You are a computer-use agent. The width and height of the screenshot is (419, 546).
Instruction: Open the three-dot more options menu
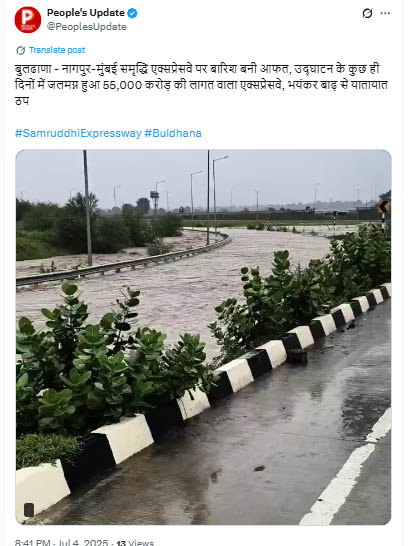[385, 13]
